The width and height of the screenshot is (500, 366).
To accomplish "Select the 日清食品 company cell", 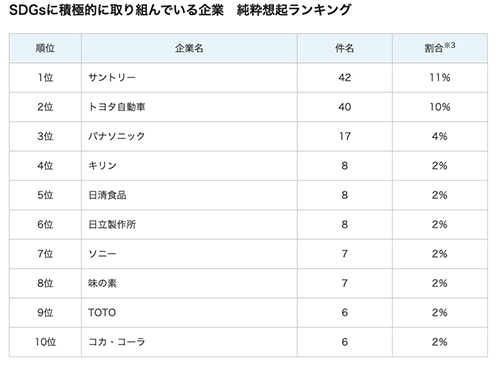I will pos(189,195).
